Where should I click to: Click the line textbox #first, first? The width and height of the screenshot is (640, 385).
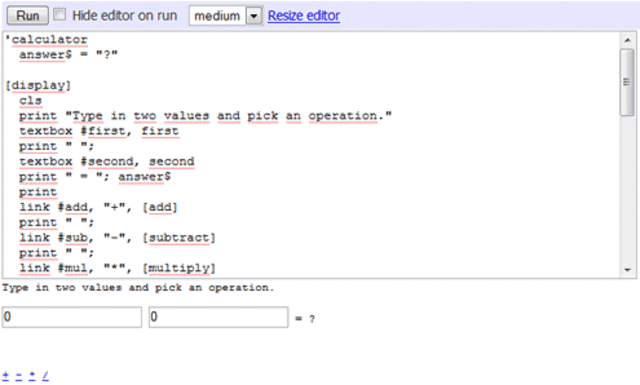pyautogui.click(x=99, y=131)
